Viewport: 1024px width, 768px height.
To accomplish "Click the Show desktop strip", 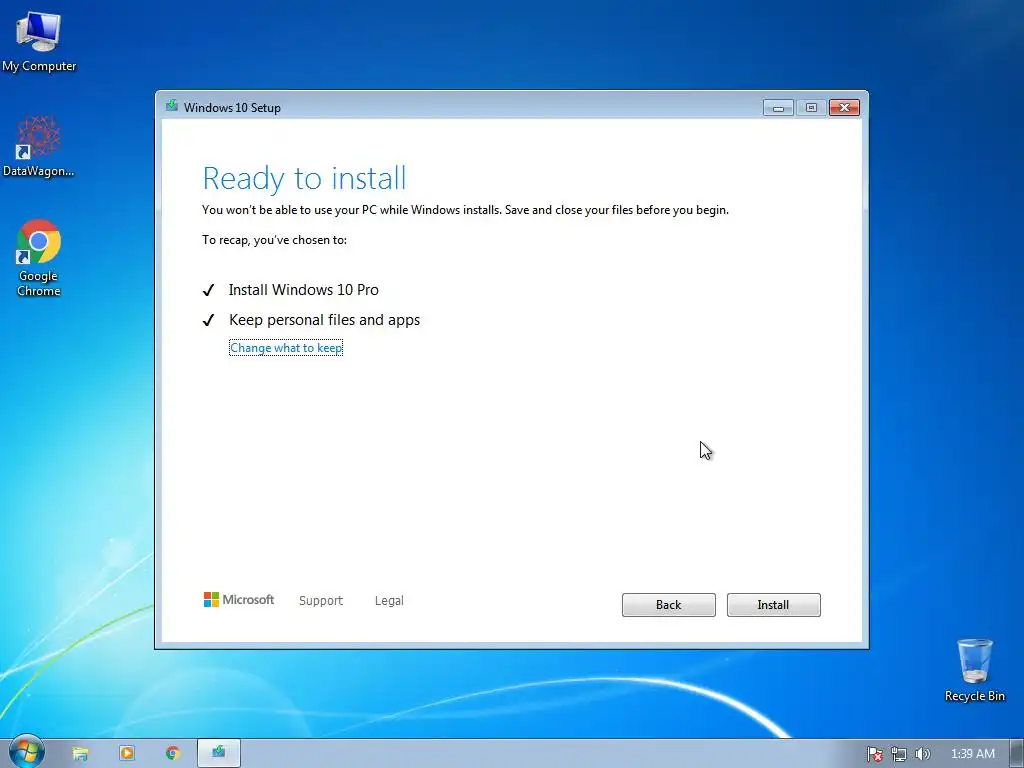I will pyautogui.click(x=1017, y=754).
